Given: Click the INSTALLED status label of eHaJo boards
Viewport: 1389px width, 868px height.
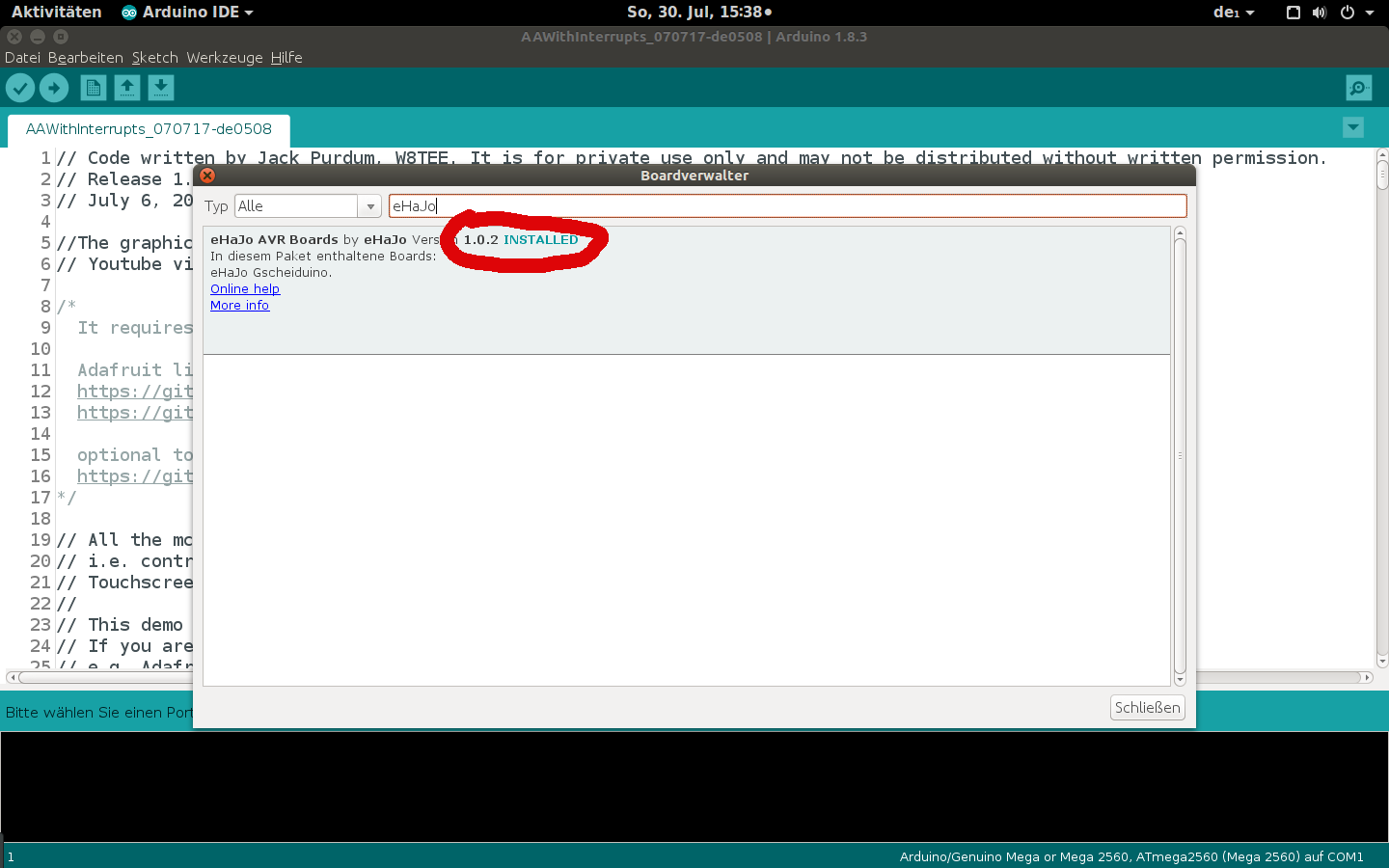Looking at the screenshot, I should (x=541, y=240).
